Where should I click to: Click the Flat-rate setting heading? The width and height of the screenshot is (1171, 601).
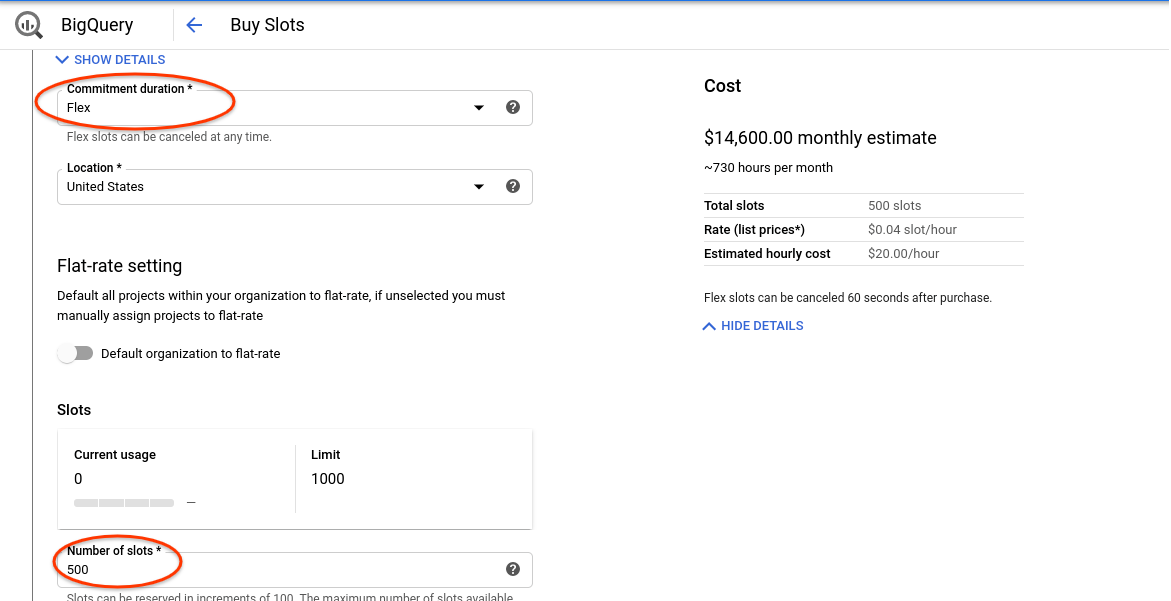pos(120,266)
